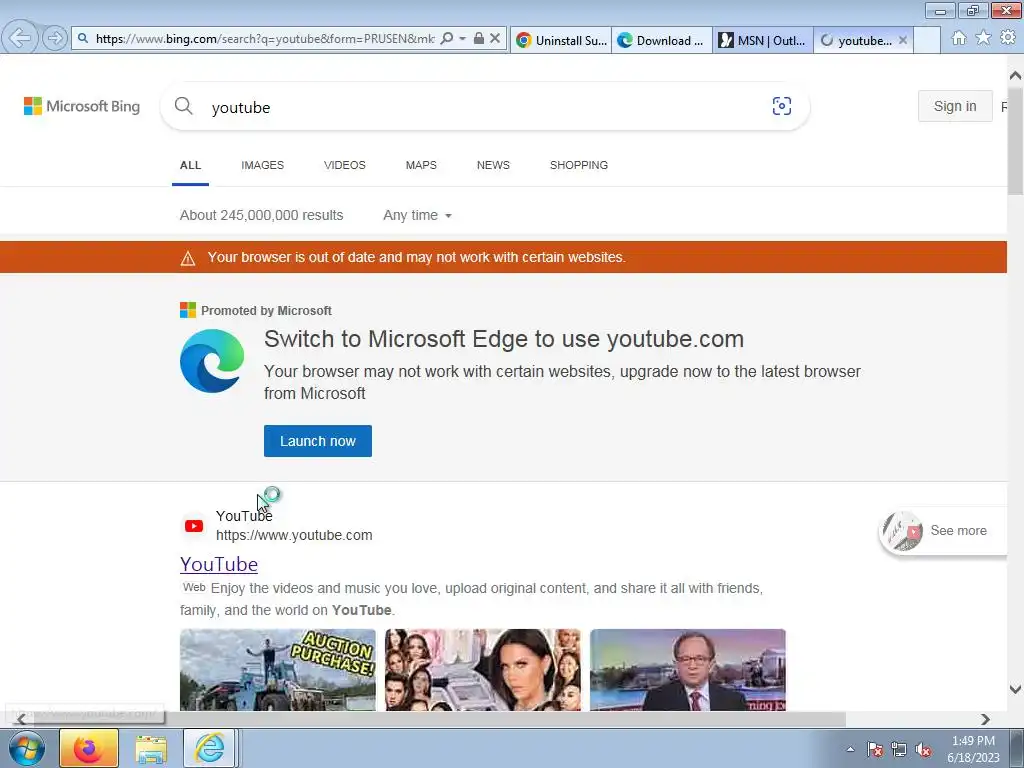Click the red YouTube favicon in result
The height and width of the screenshot is (768, 1024).
pyautogui.click(x=194, y=526)
